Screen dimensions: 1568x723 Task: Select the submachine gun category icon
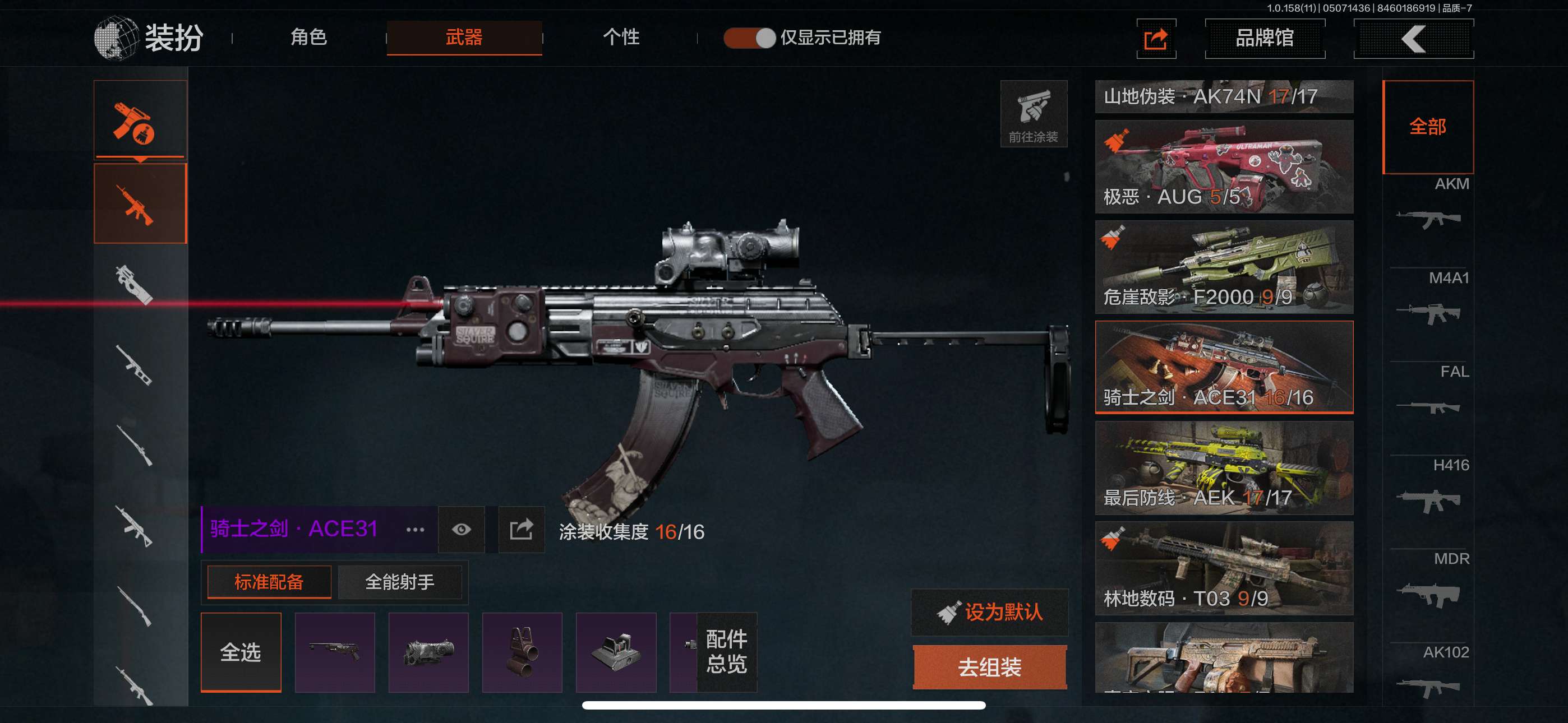[135, 284]
